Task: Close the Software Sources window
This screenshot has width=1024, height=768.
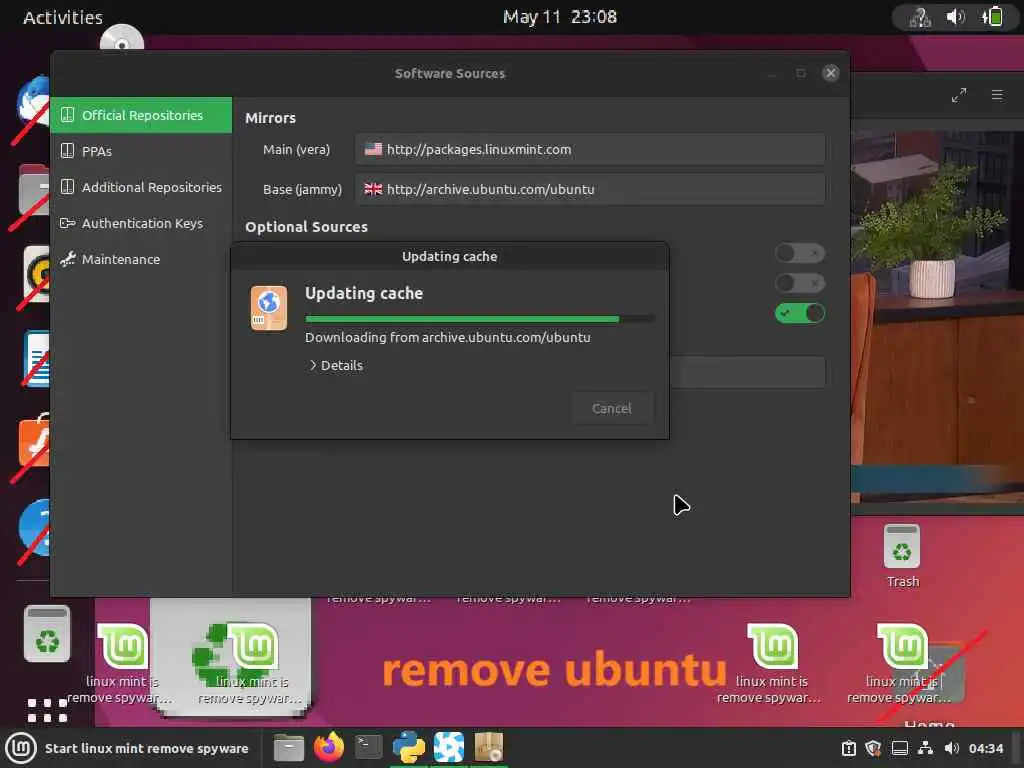Action: (831, 73)
